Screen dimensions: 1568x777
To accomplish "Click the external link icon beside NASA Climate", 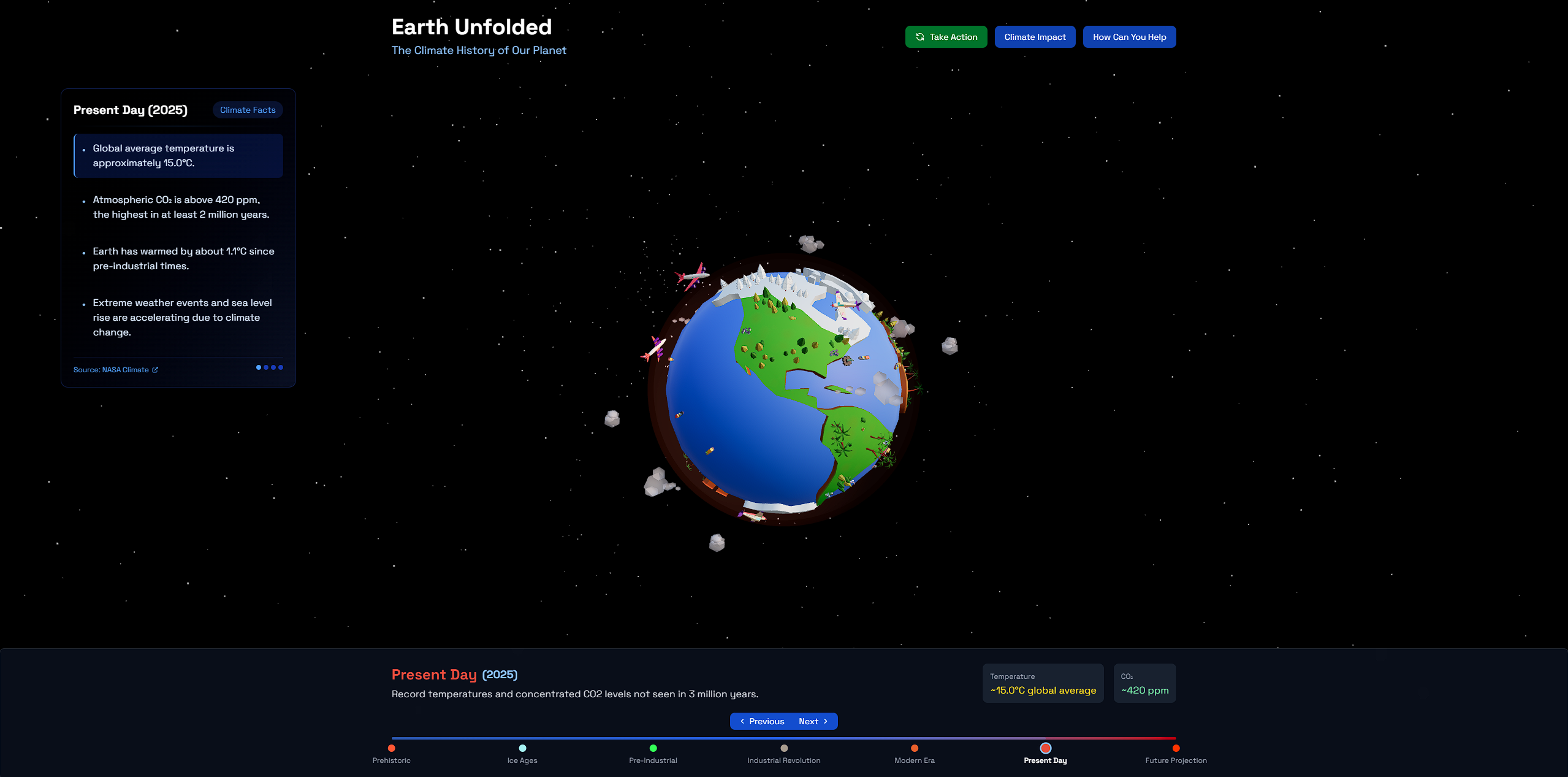I will (x=155, y=370).
